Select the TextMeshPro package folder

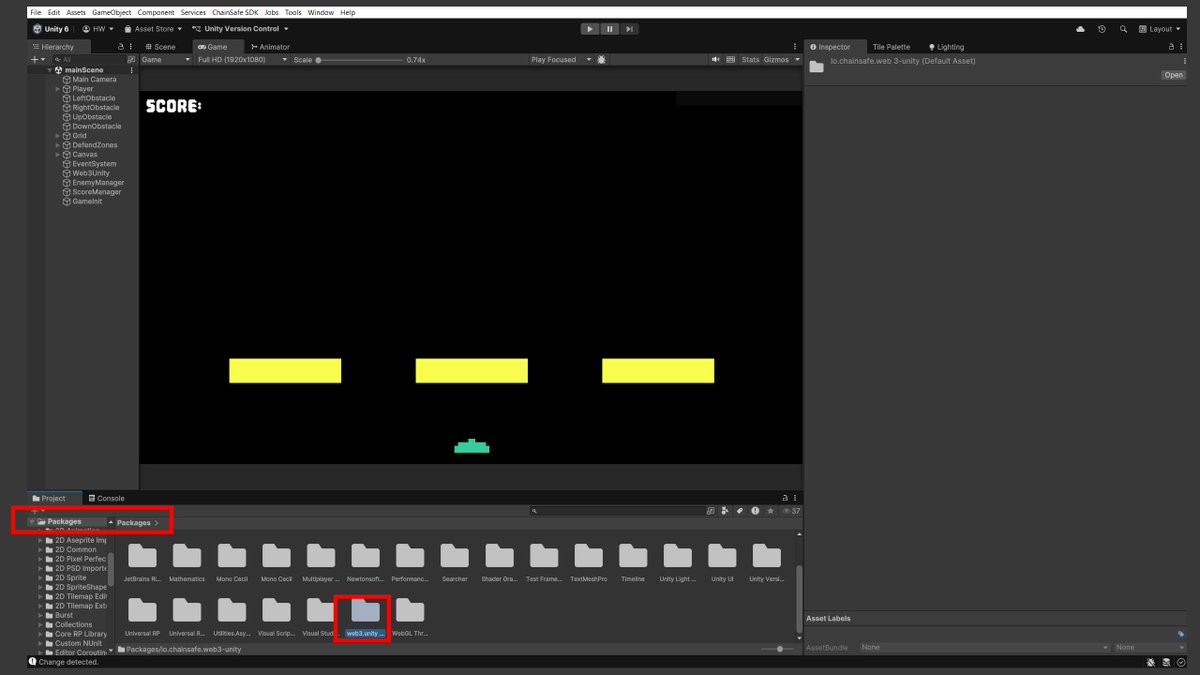point(589,564)
